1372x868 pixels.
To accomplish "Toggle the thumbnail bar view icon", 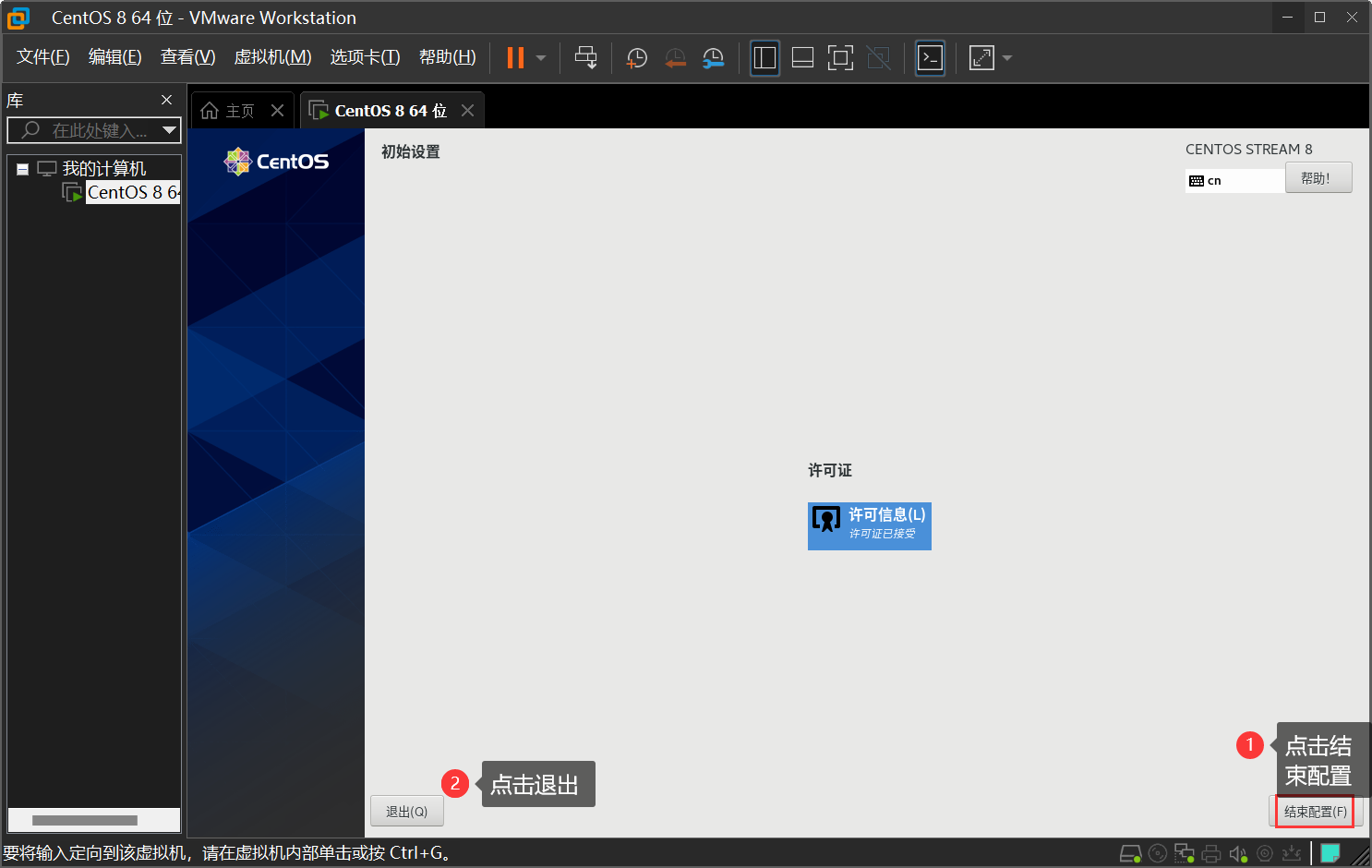I will click(802, 58).
